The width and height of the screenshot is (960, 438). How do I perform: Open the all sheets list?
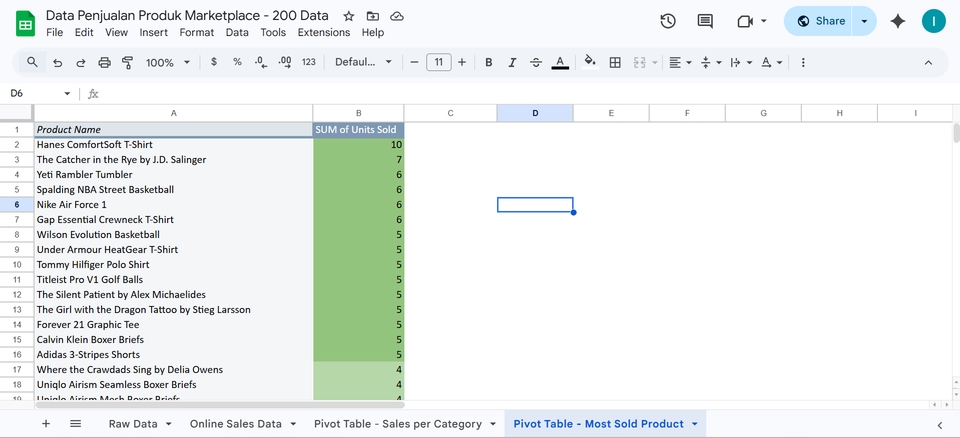point(75,424)
